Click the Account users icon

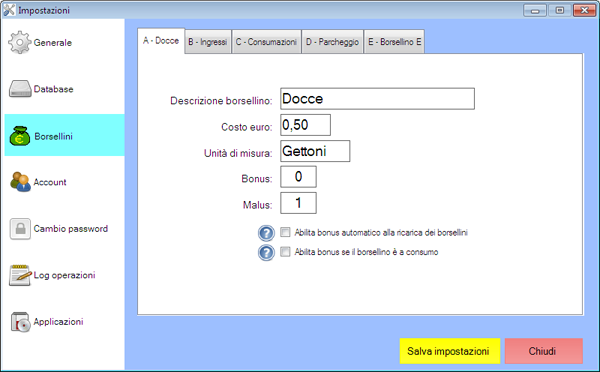click(x=20, y=182)
